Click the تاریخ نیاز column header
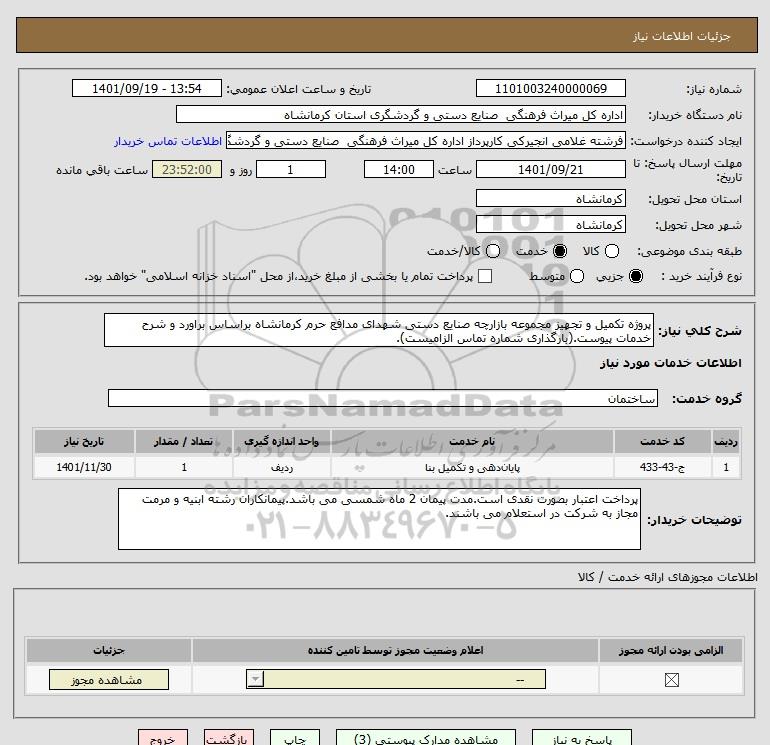Image resolution: width=770 pixels, height=745 pixels. (84, 441)
